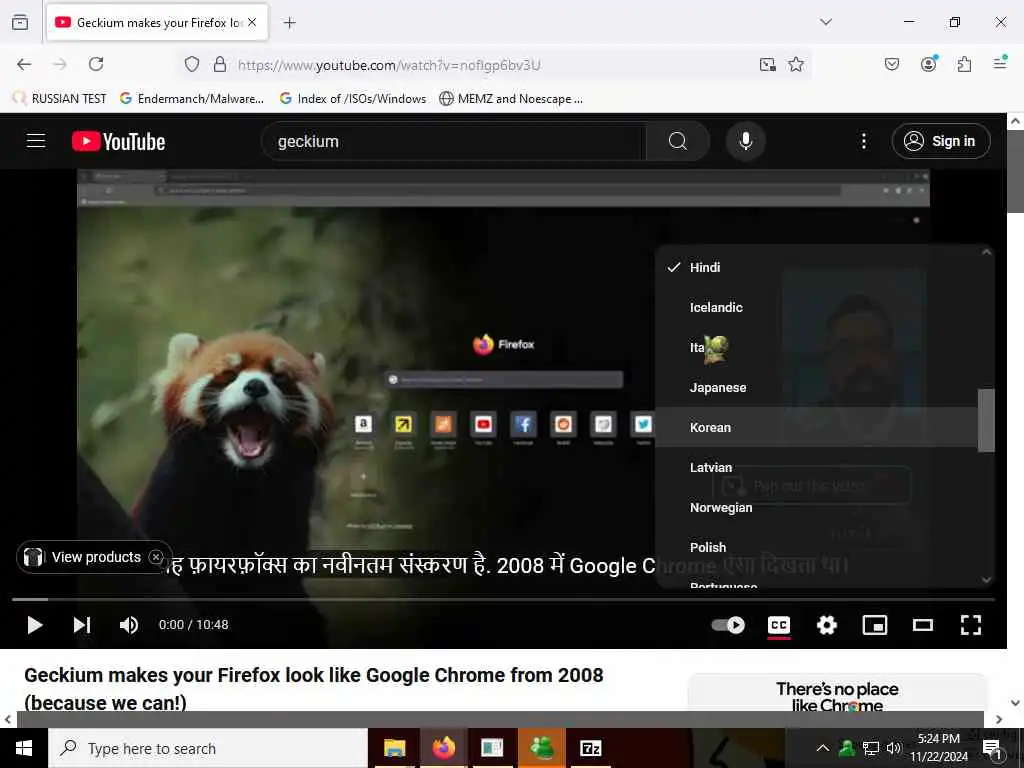This screenshot has height=768, width=1024.
Task: Focus YouTube search field with geckium
Action: tap(454, 141)
